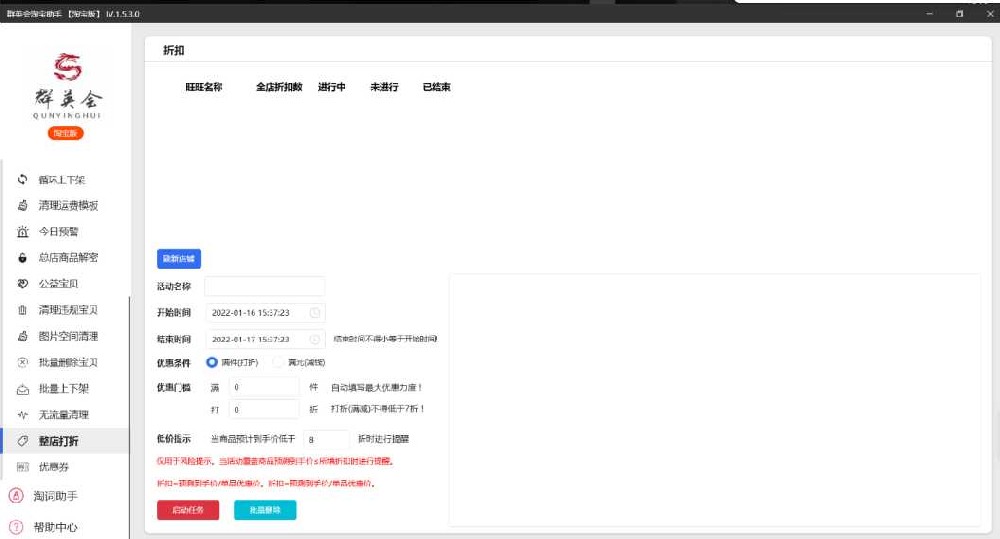Screen dimensions: 1000x539
Task: Select the 满件(打折) radio button
Action: (x=212, y=362)
